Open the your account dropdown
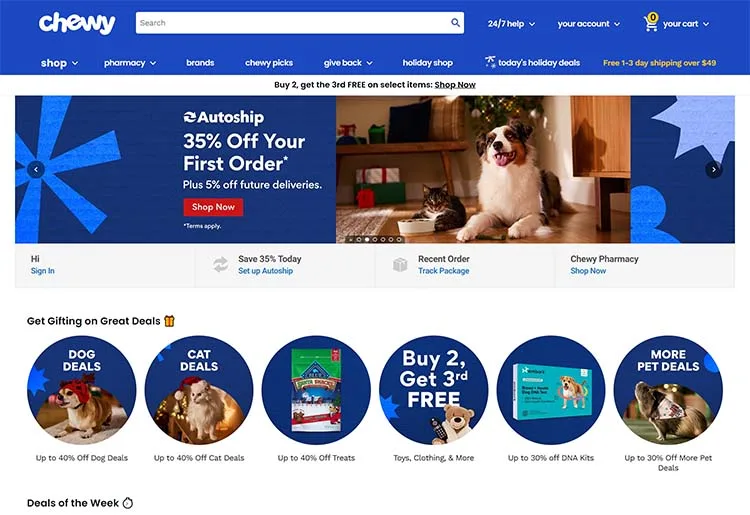Viewport: 750px width, 515px height. pyautogui.click(x=588, y=24)
